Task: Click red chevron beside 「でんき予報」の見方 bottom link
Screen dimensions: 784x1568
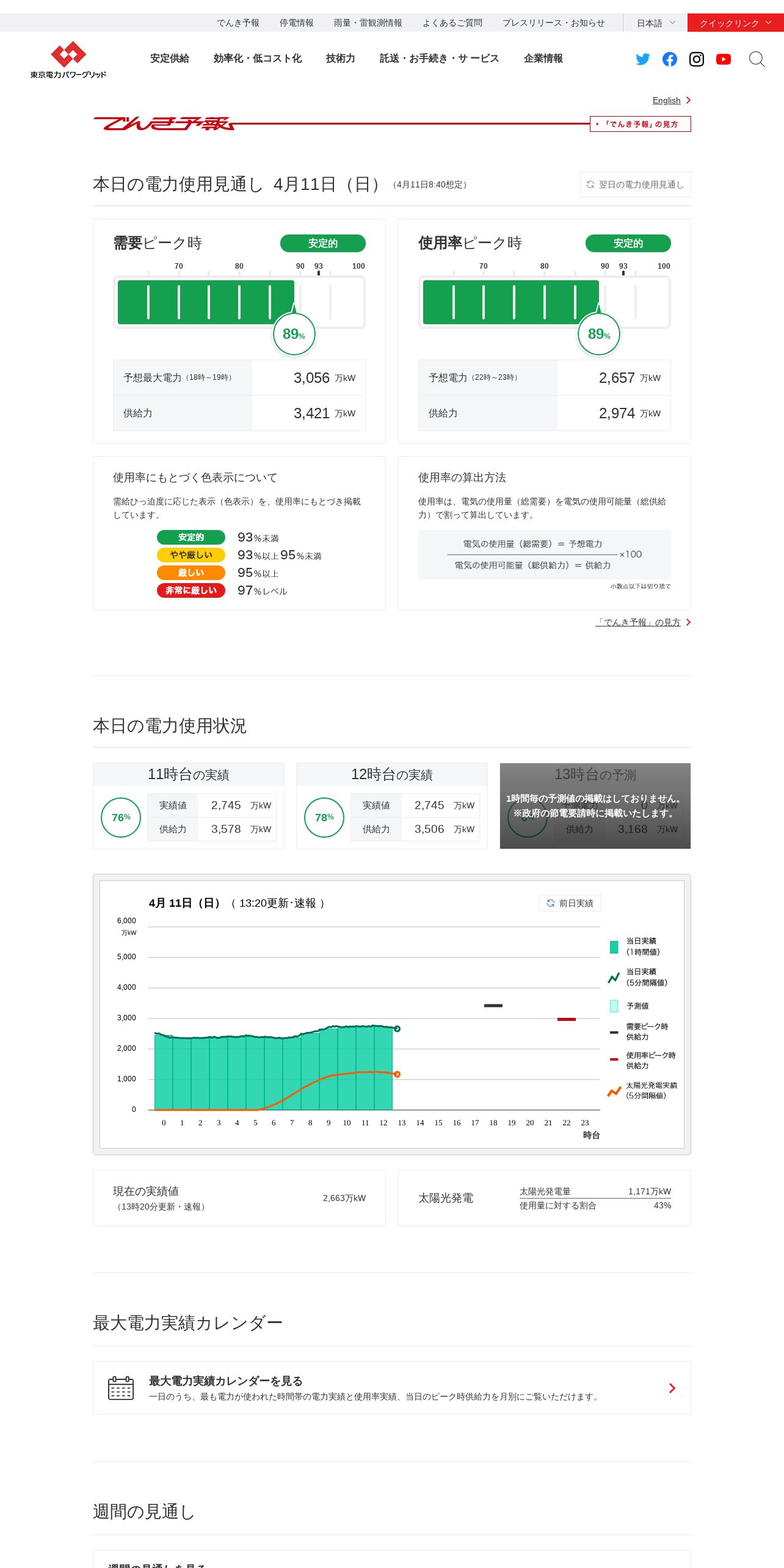Action: tap(688, 622)
